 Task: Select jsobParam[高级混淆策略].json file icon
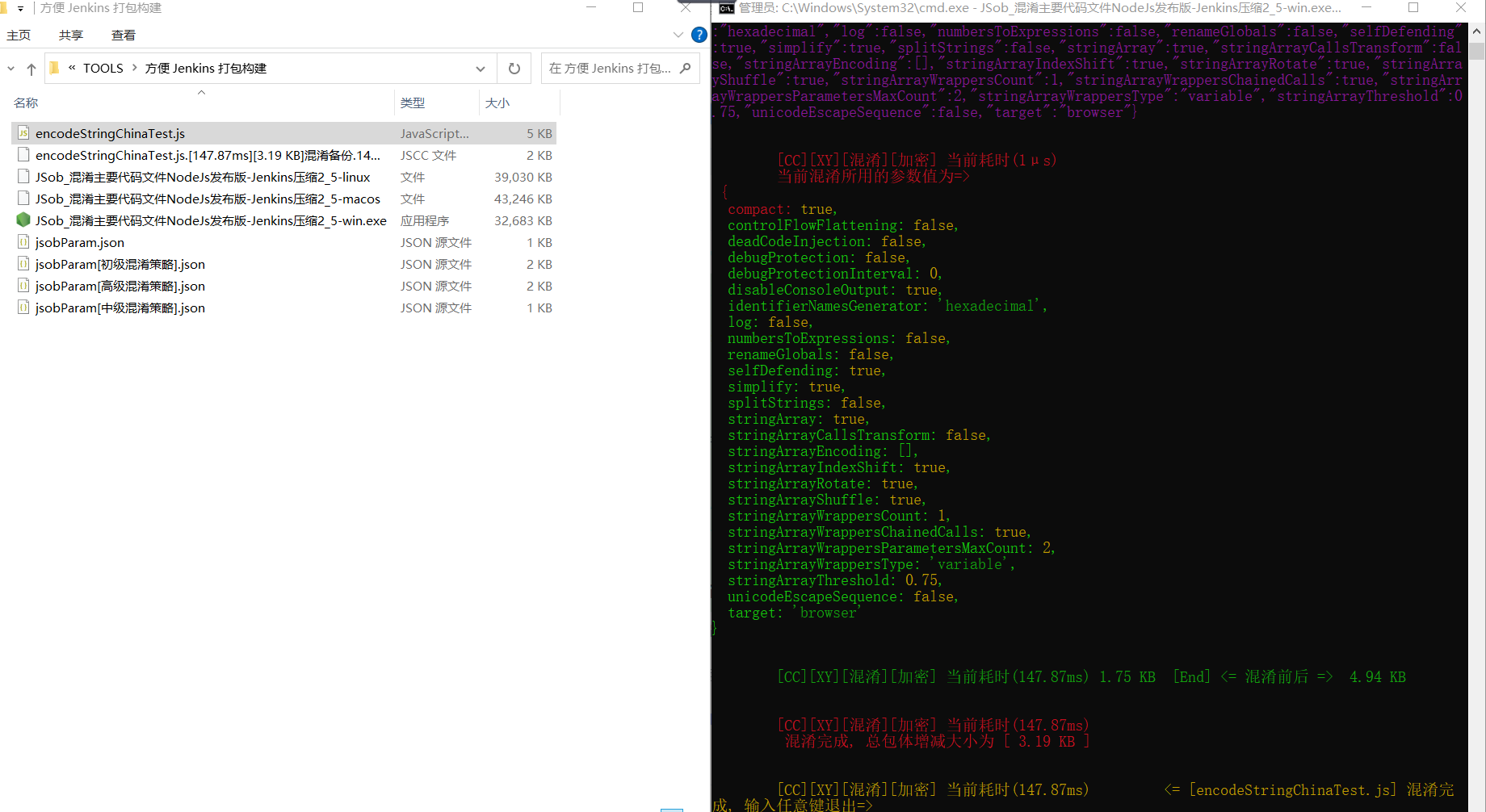[x=23, y=285]
